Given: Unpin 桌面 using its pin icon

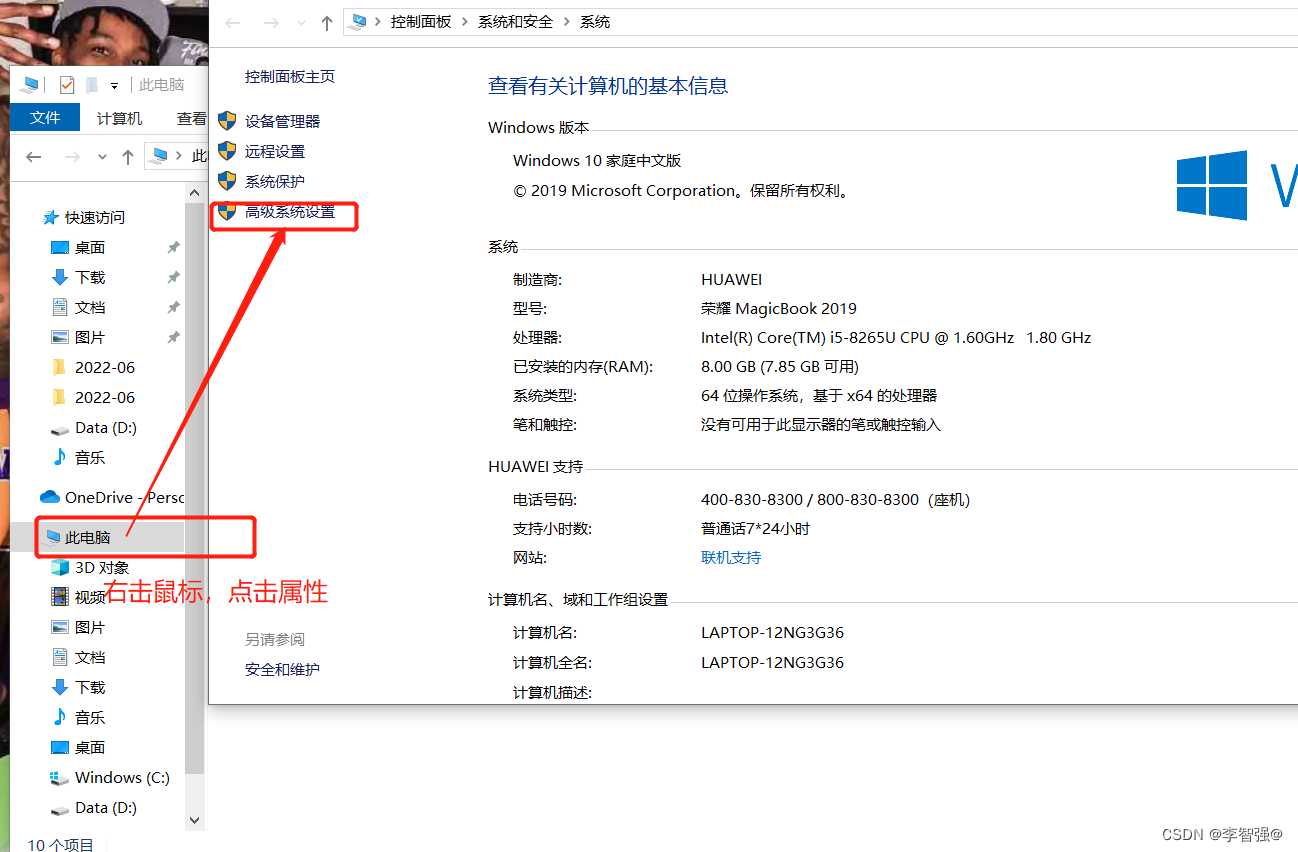Looking at the screenshot, I should pyautogui.click(x=173, y=247).
